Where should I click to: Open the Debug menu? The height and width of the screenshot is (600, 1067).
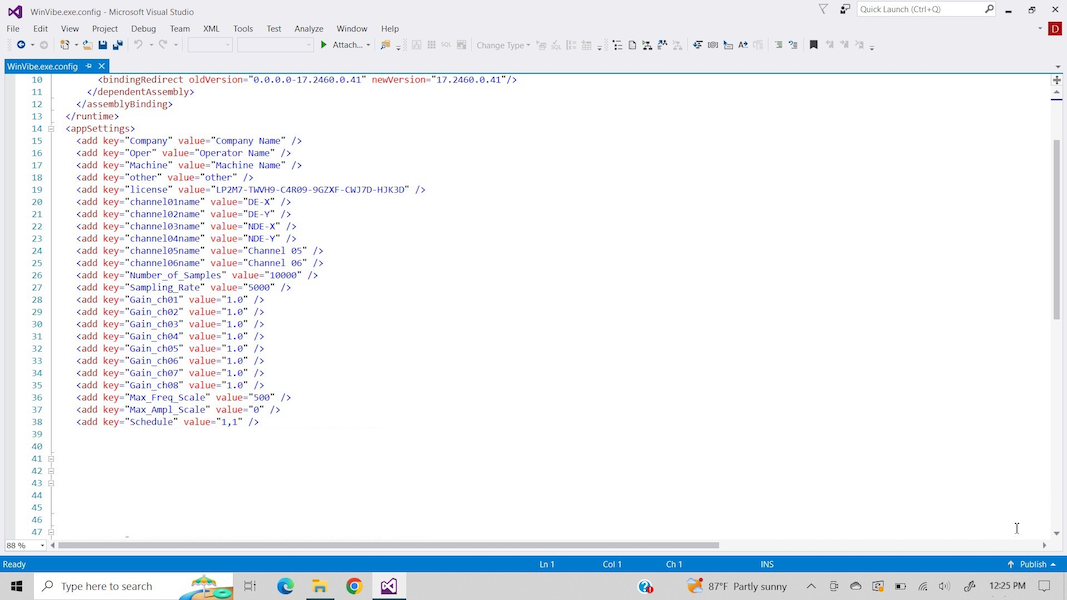coord(143,29)
